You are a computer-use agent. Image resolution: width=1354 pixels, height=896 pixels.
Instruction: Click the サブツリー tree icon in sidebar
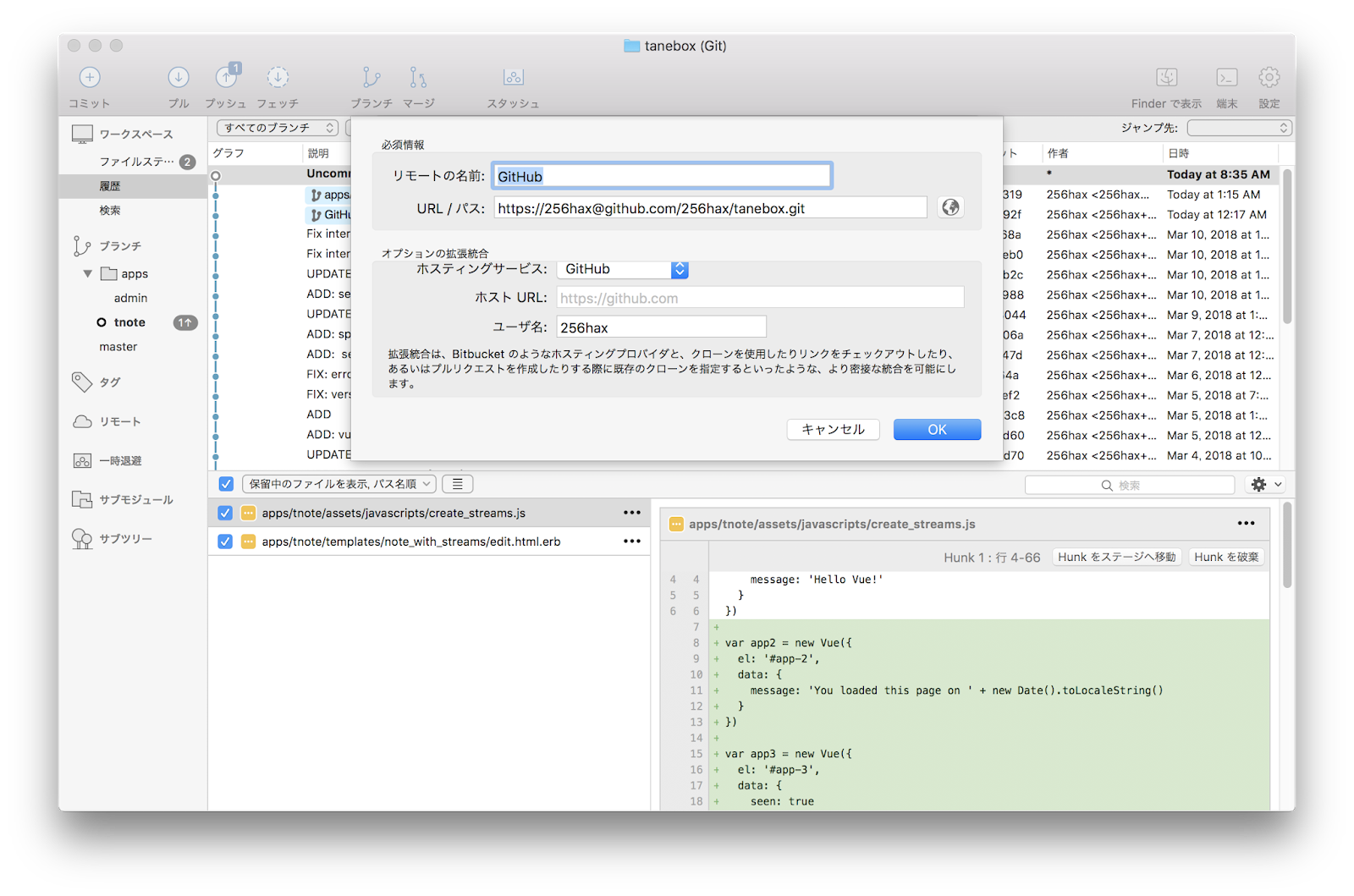82,539
